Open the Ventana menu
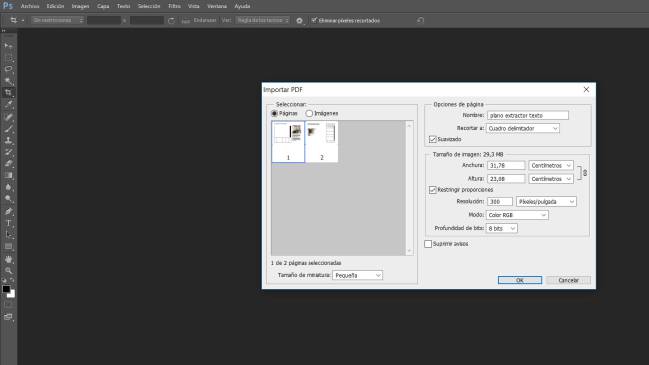The height and width of the screenshot is (365, 649). point(217,6)
